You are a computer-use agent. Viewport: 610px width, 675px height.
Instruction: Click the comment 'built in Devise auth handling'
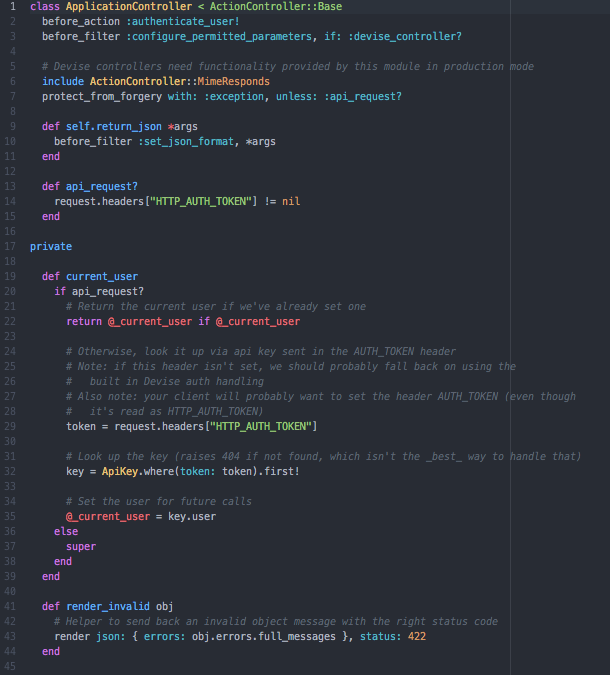165,381
